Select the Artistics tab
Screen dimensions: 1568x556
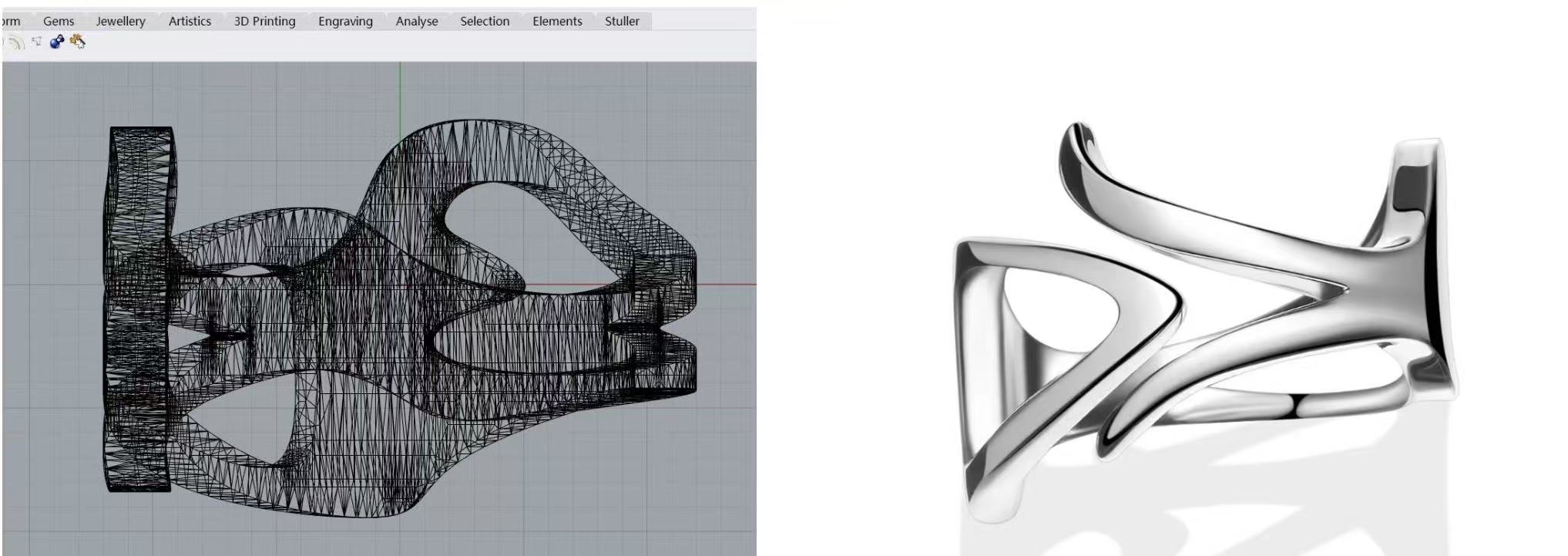[190, 22]
